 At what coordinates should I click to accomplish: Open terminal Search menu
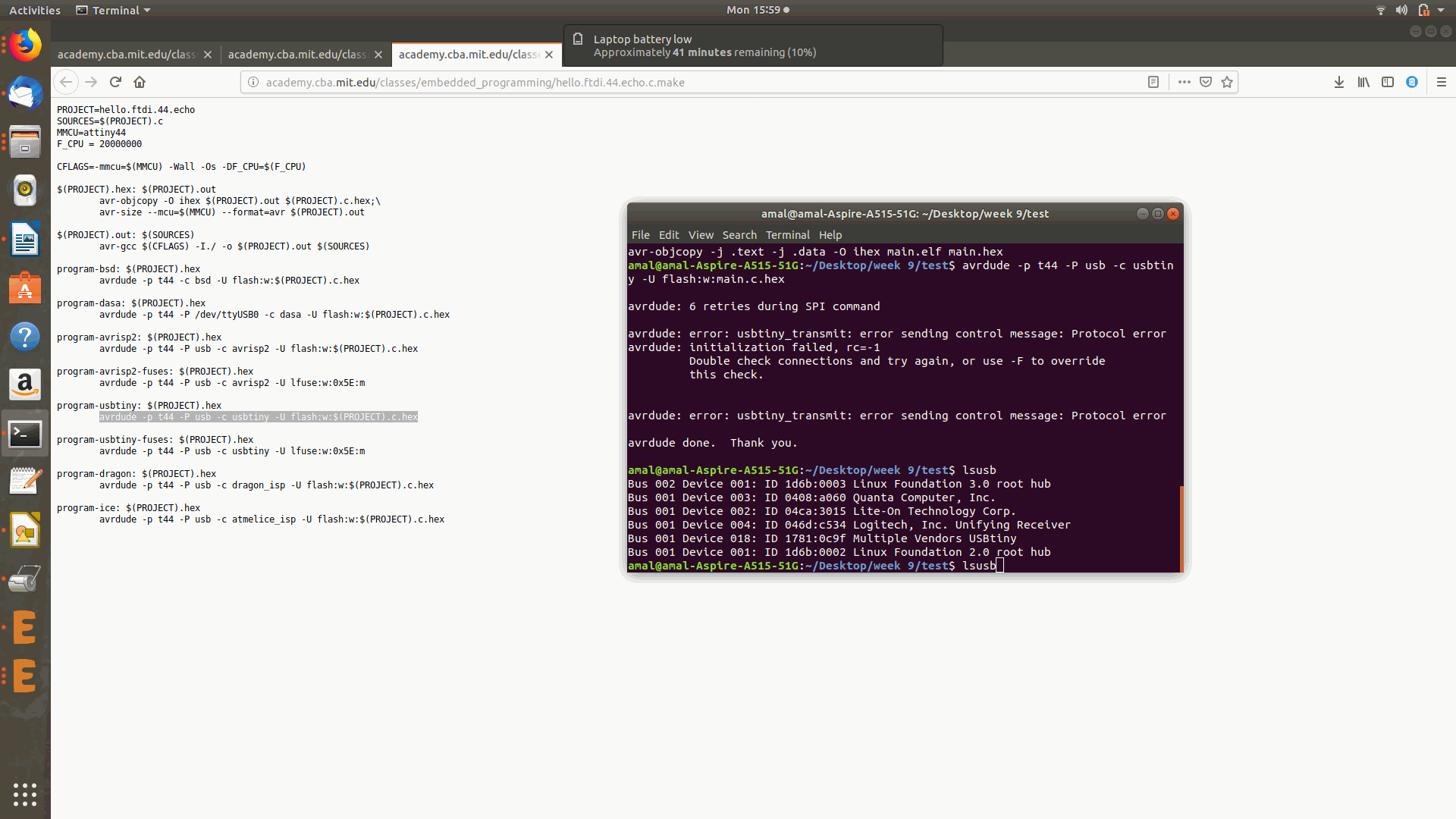739,235
